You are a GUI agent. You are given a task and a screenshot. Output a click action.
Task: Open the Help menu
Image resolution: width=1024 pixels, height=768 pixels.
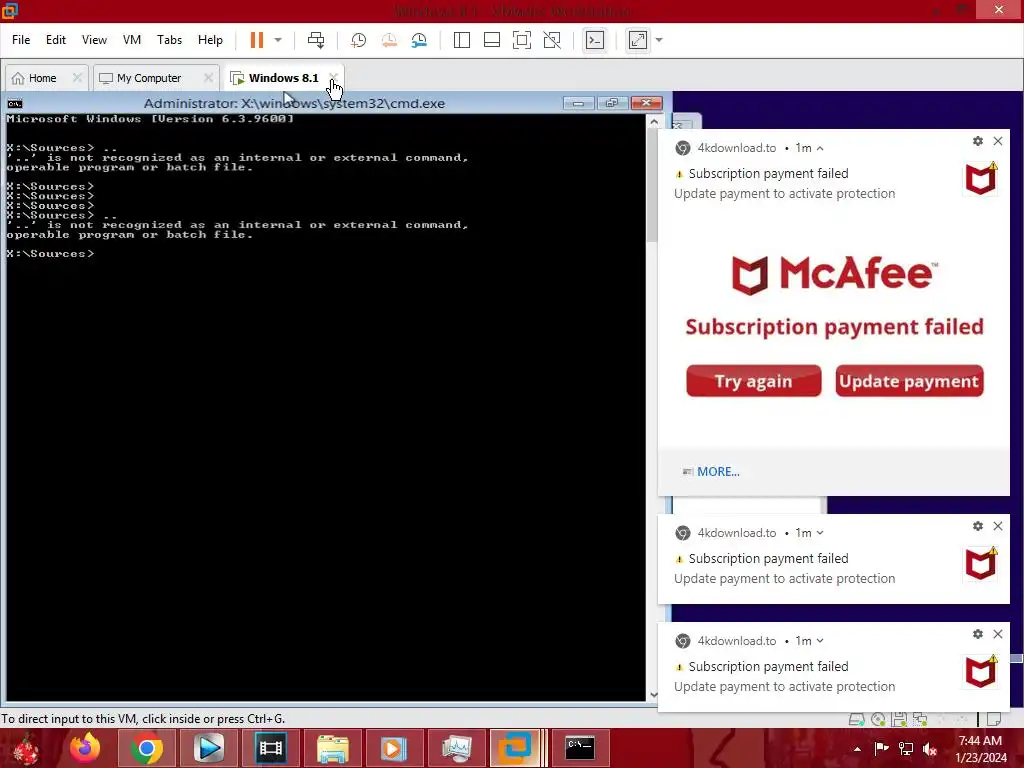coord(210,40)
